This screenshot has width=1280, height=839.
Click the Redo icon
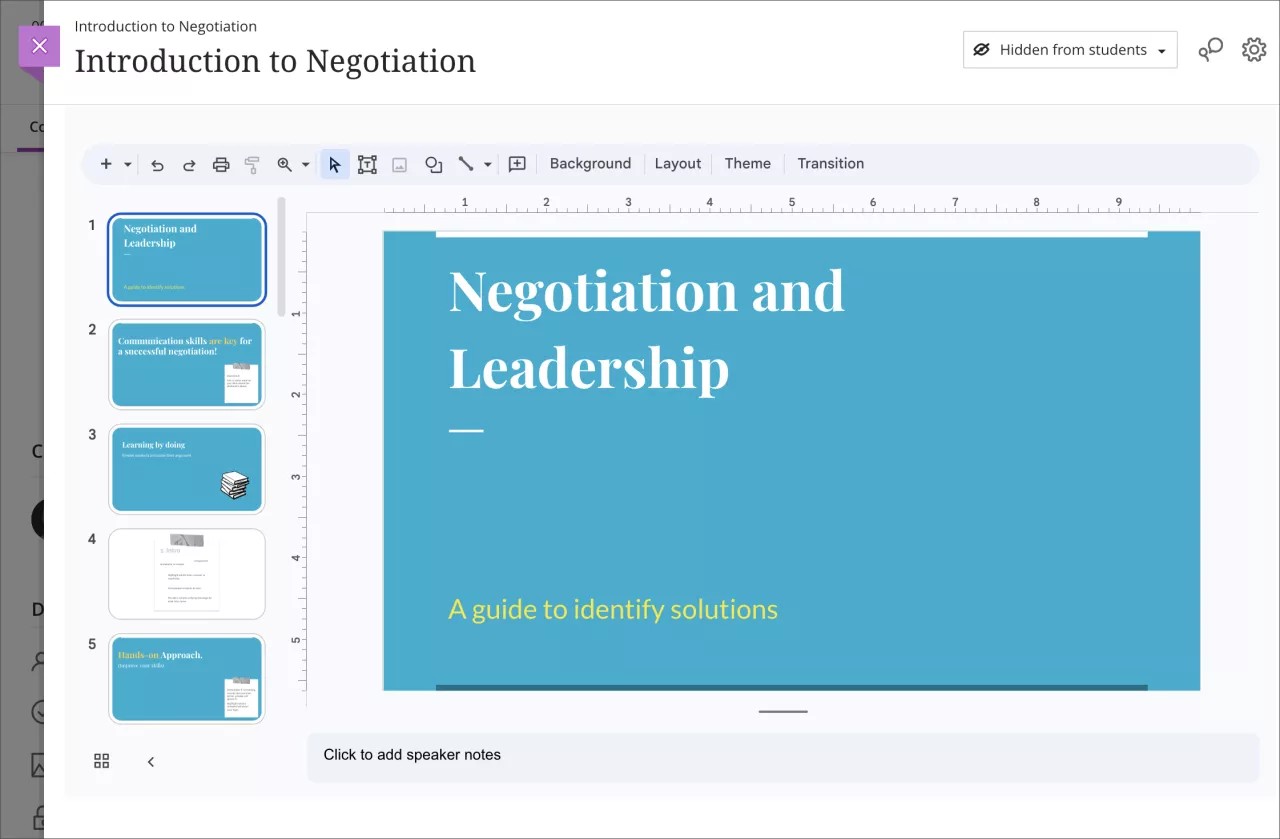189,163
